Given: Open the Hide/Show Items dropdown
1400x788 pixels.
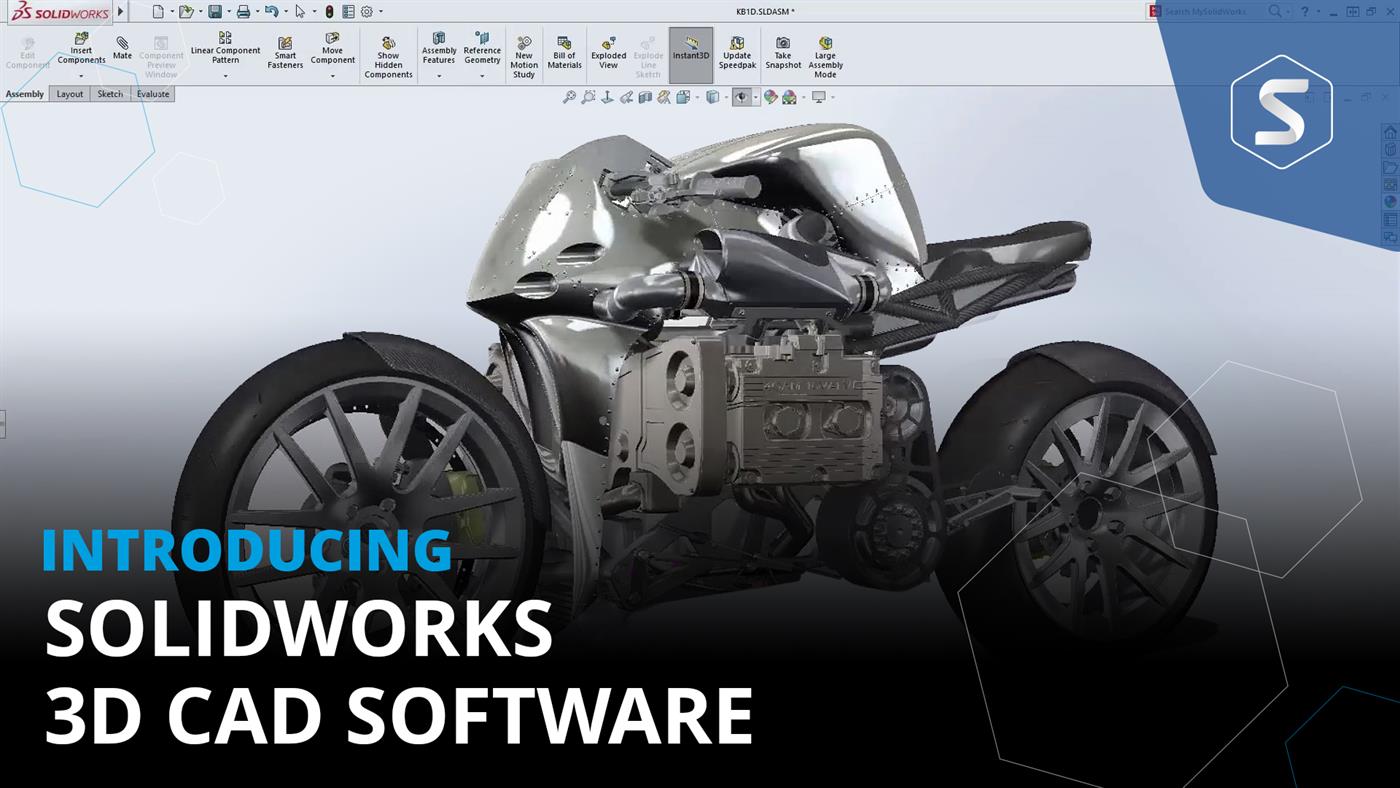Looking at the screenshot, I should pyautogui.click(x=755, y=96).
